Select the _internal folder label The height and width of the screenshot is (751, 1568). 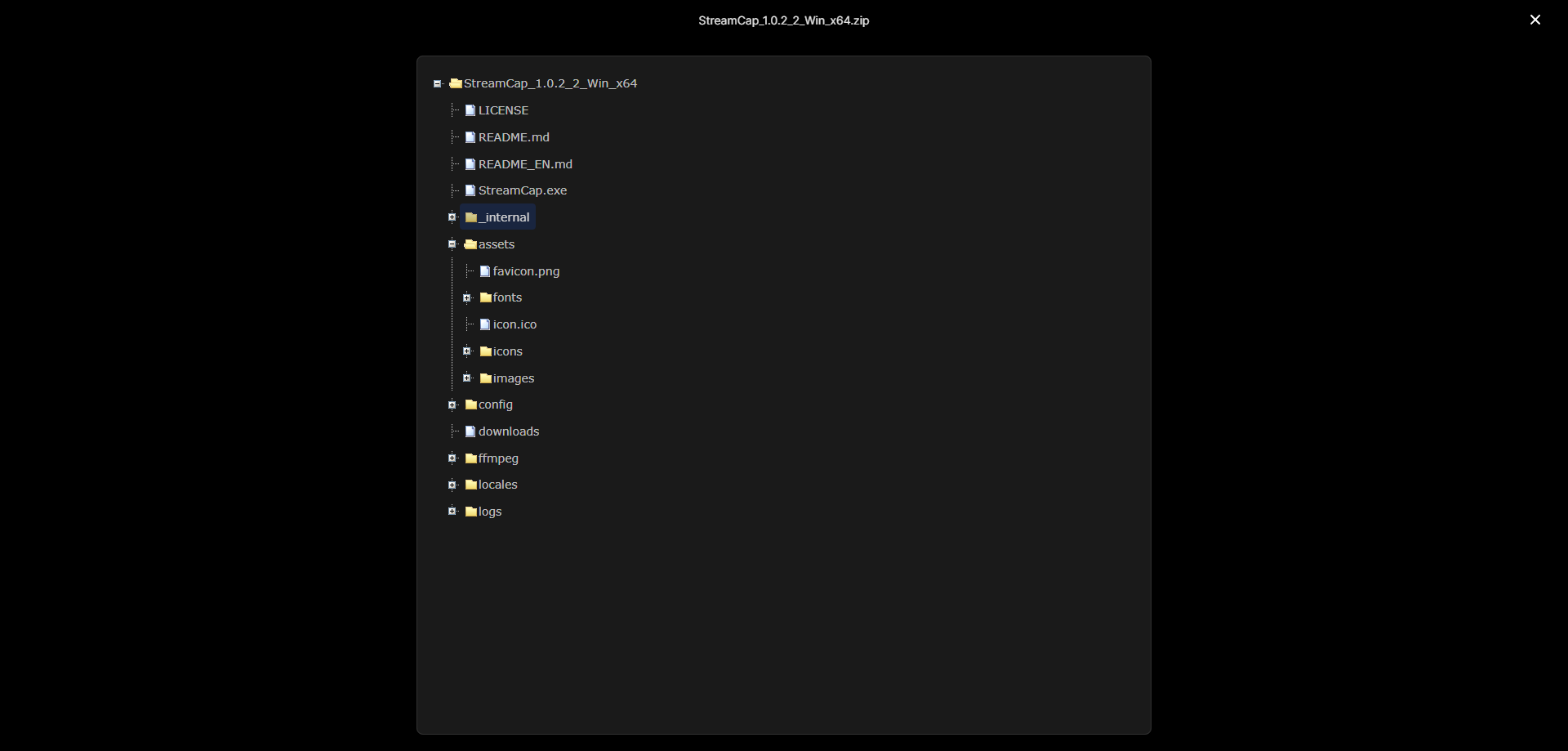tap(504, 217)
